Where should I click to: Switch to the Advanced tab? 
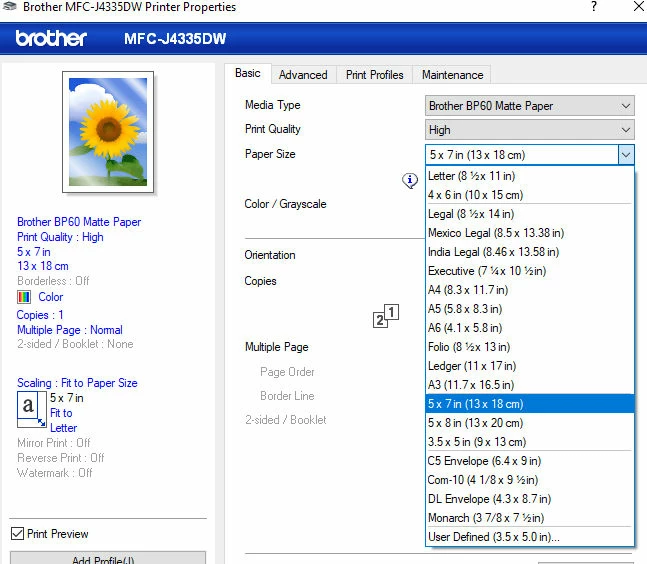(x=303, y=75)
